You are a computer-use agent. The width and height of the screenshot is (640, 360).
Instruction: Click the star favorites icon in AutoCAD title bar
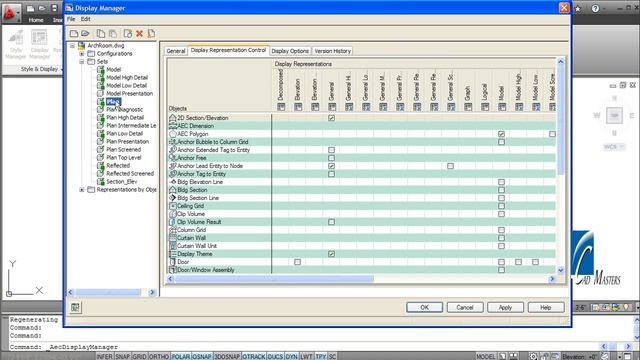point(578,8)
